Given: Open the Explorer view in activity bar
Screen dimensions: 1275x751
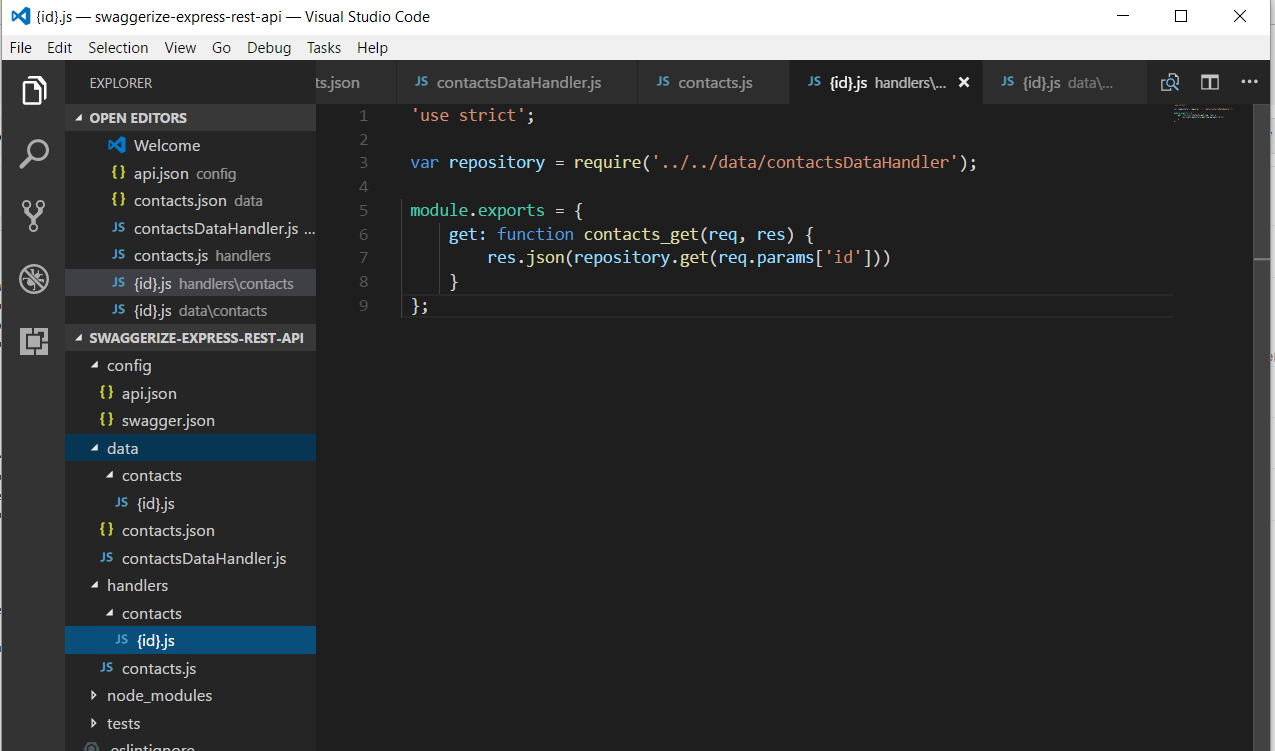Looking at the screenshot, I should click(x=34, y=91).
